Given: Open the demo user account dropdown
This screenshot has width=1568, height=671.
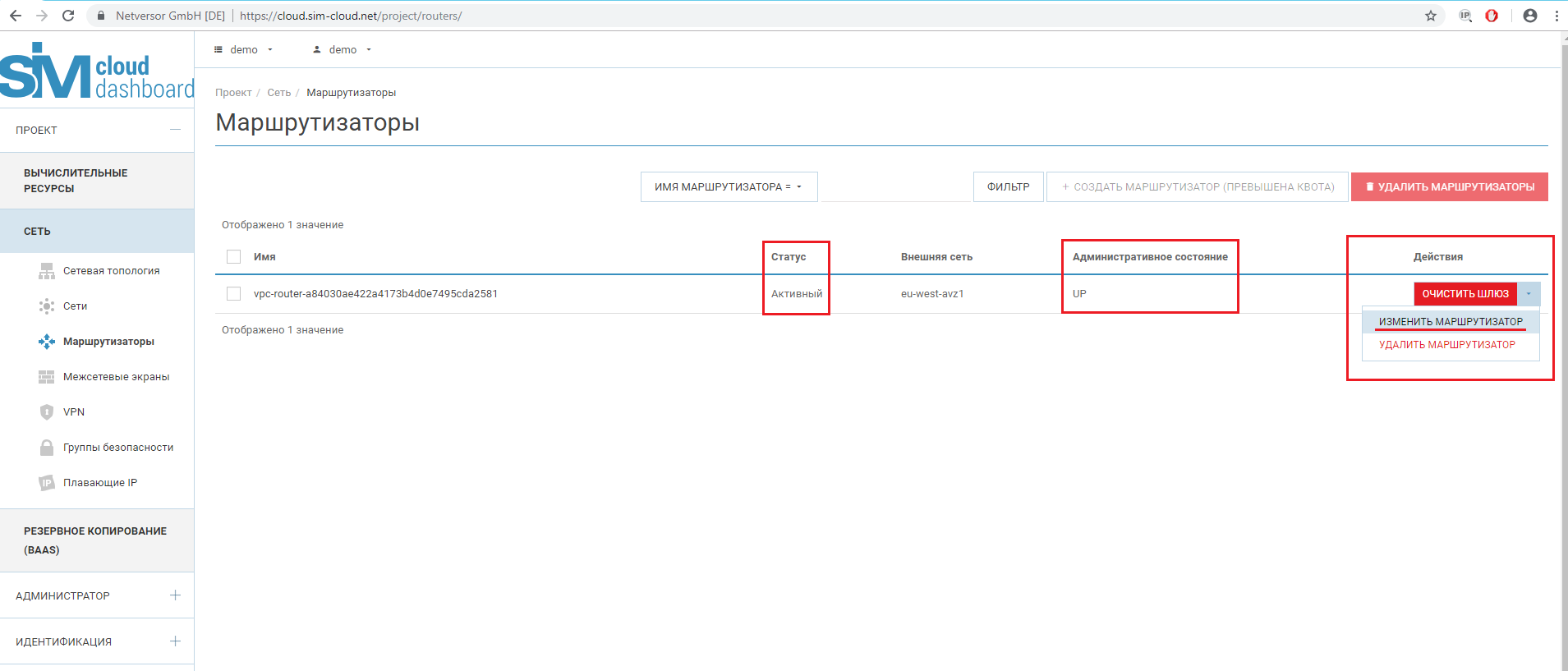Looking at the screenshot, I should [343, 50].
